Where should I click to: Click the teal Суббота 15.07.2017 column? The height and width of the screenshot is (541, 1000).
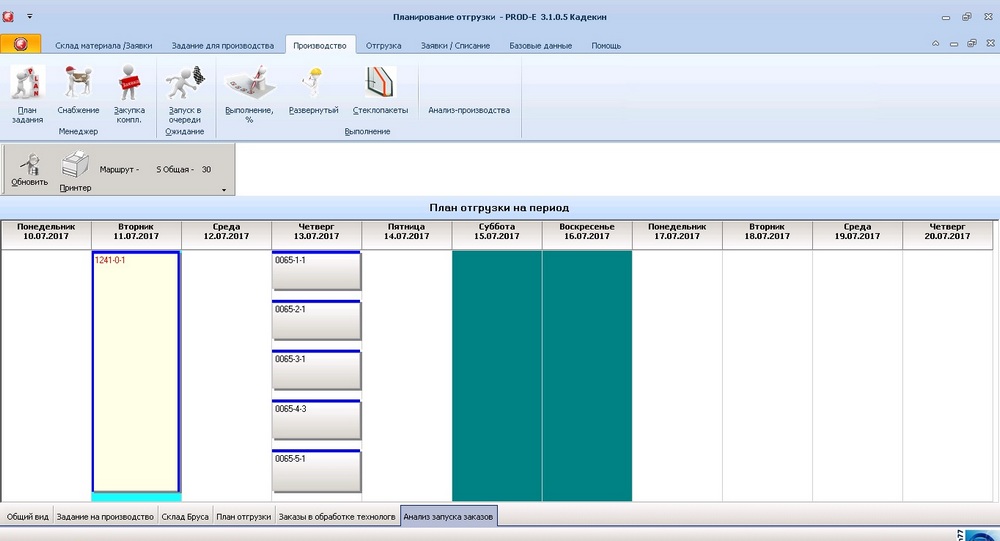click(x=497, y=375)
